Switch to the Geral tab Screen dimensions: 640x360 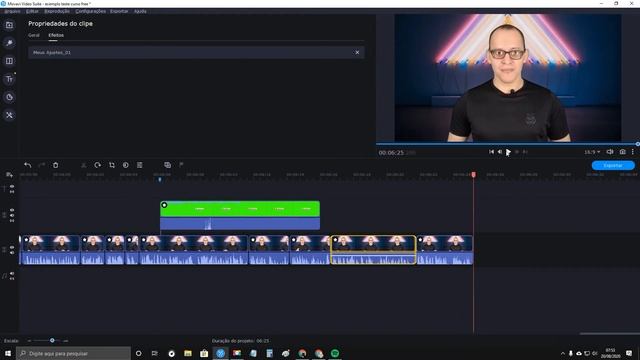34,35
